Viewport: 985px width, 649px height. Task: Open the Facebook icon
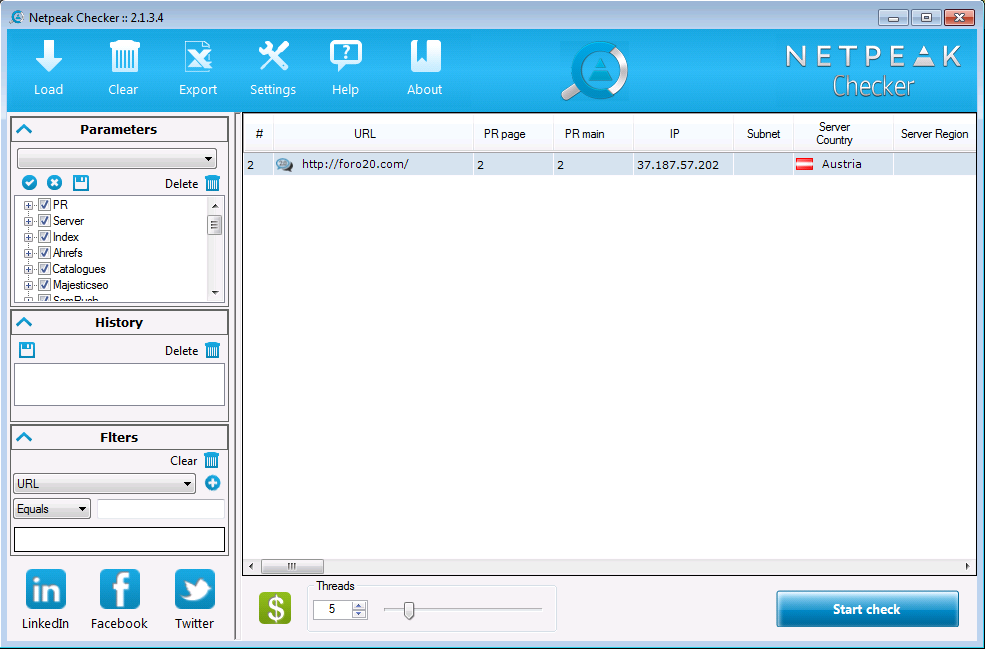(119, 589)
